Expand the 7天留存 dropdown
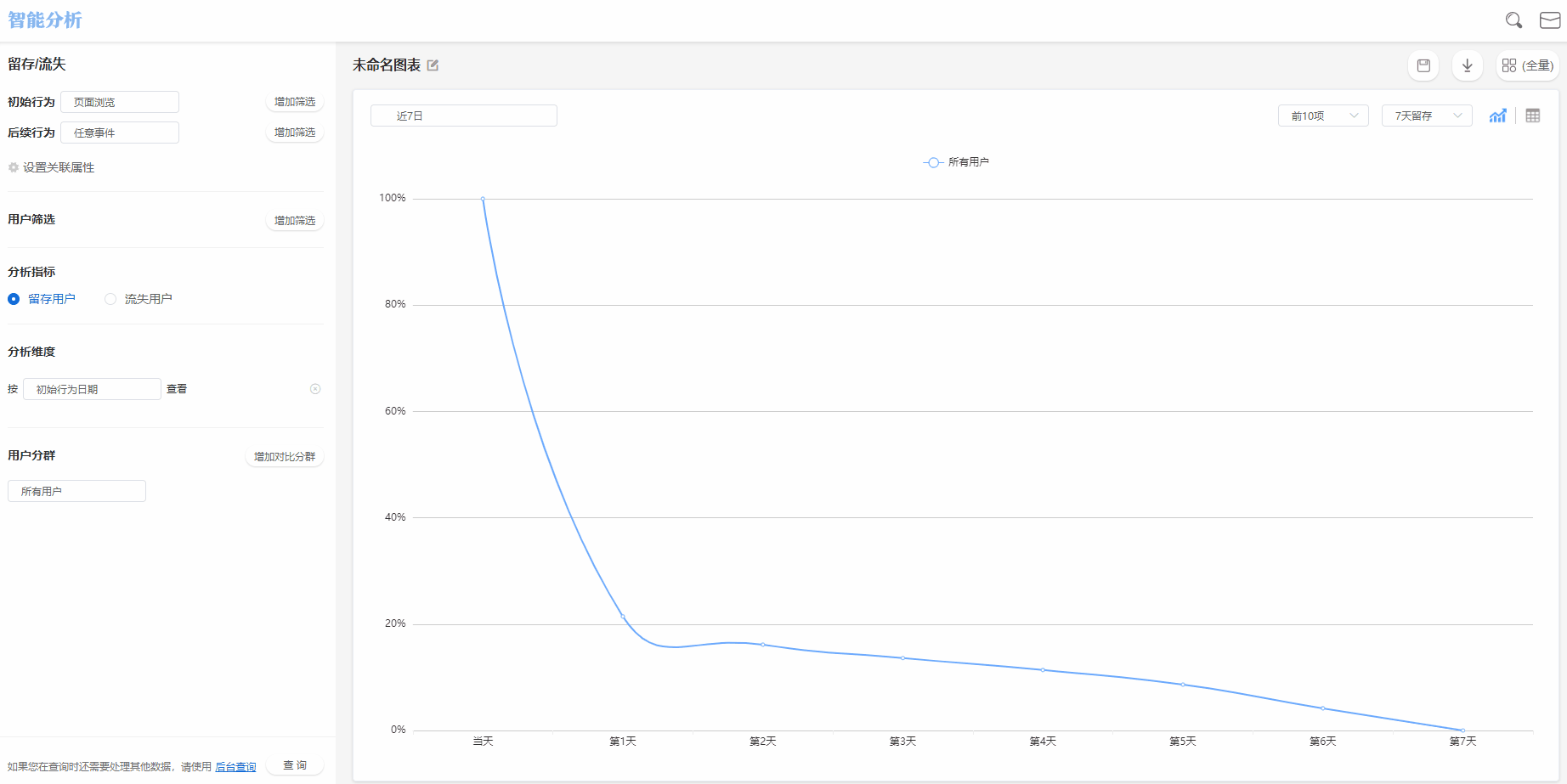 pyautogui.click(x=1427, y=116)
